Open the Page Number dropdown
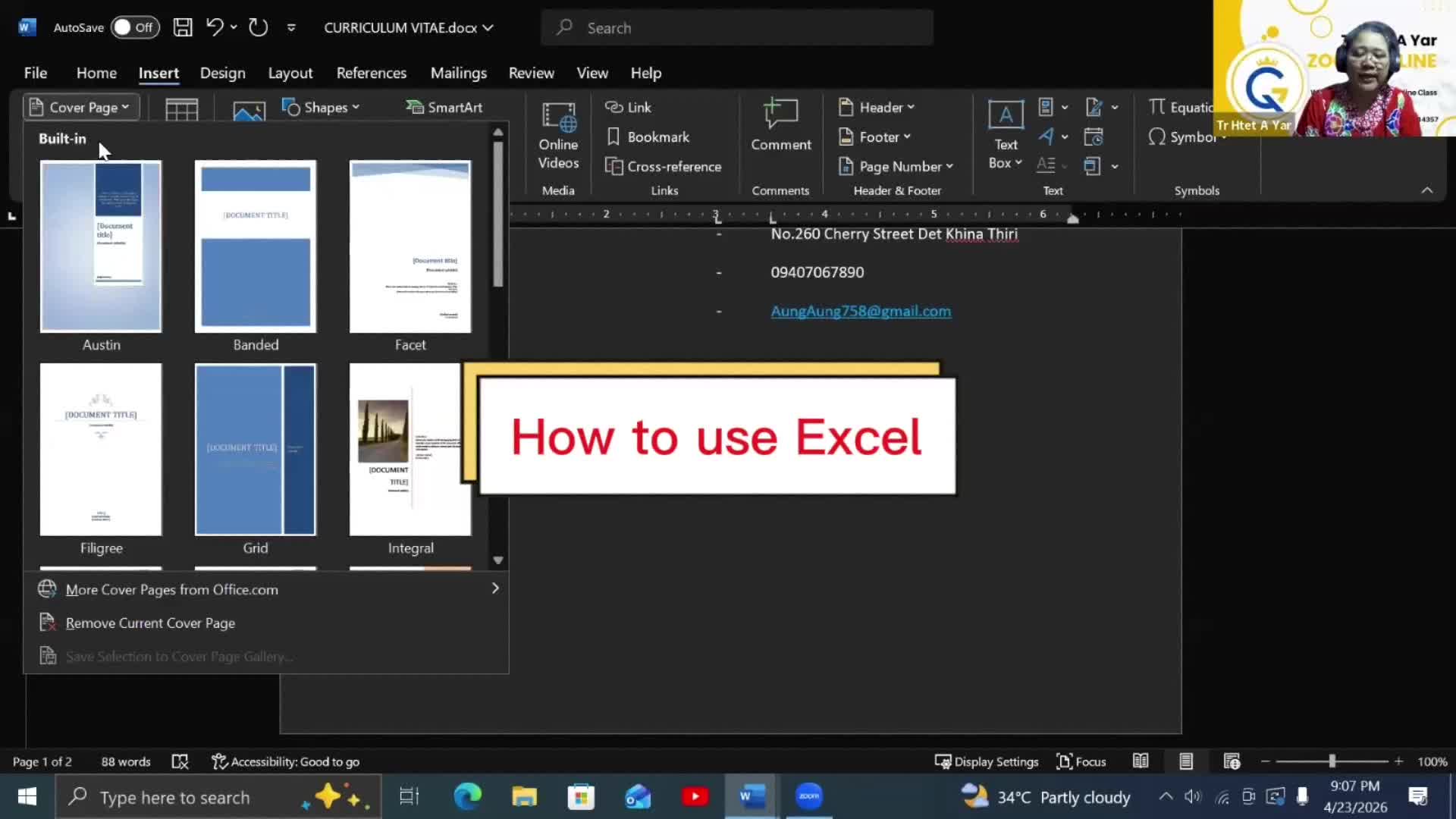The width and height of the screenshot is (1456, 819). tap(896, 166)
